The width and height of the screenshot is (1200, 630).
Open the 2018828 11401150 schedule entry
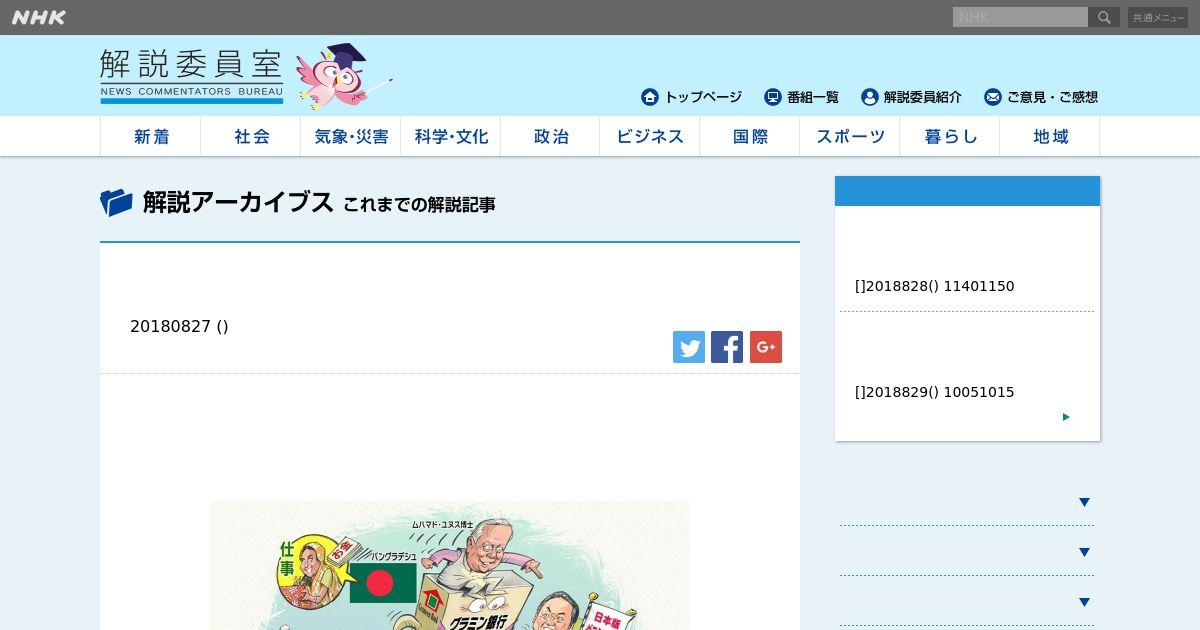click(x=934, y=286)
